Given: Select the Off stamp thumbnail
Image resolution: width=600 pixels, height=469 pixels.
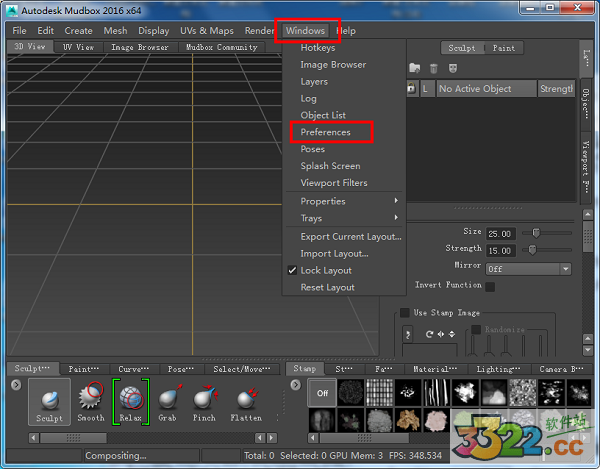Looking at the screenshot, I should 322,392.
